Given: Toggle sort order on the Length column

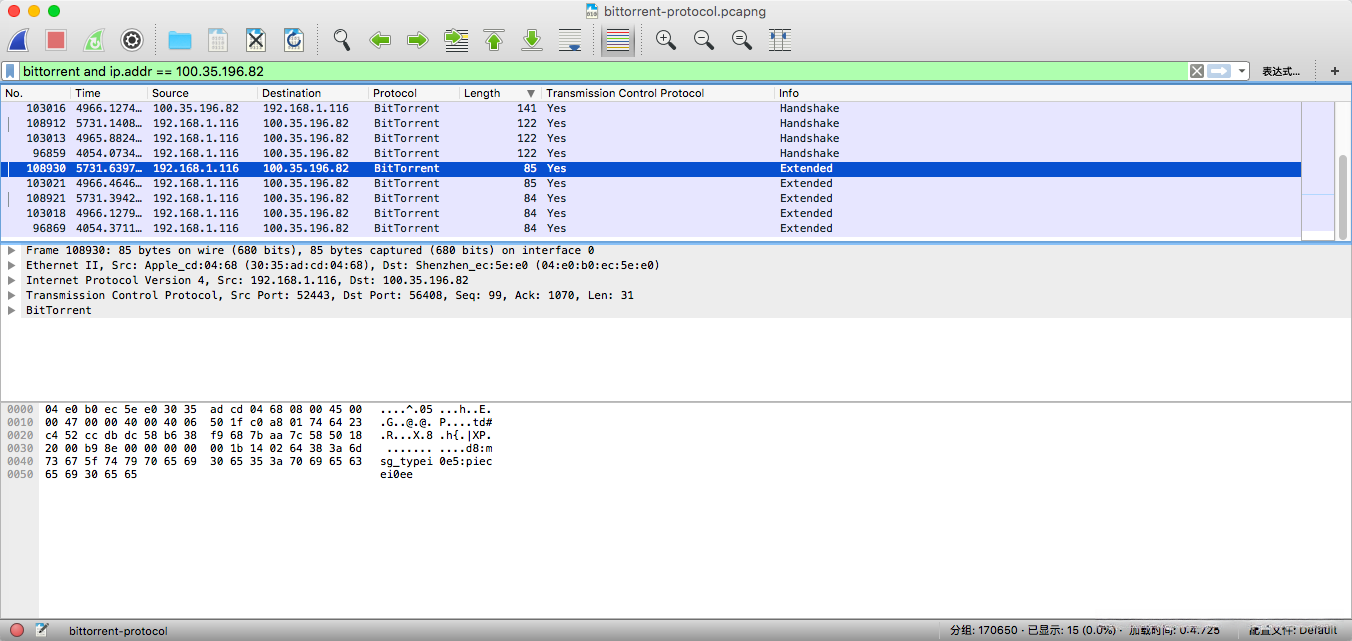Looking at the screenshot, I should pyautogui.click(x=501, y=93).
